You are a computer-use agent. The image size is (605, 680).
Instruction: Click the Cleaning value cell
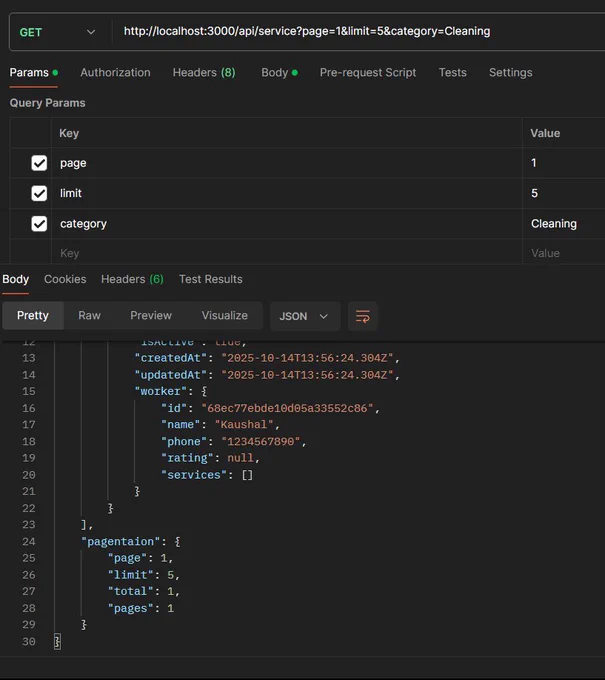pos(564,224)
